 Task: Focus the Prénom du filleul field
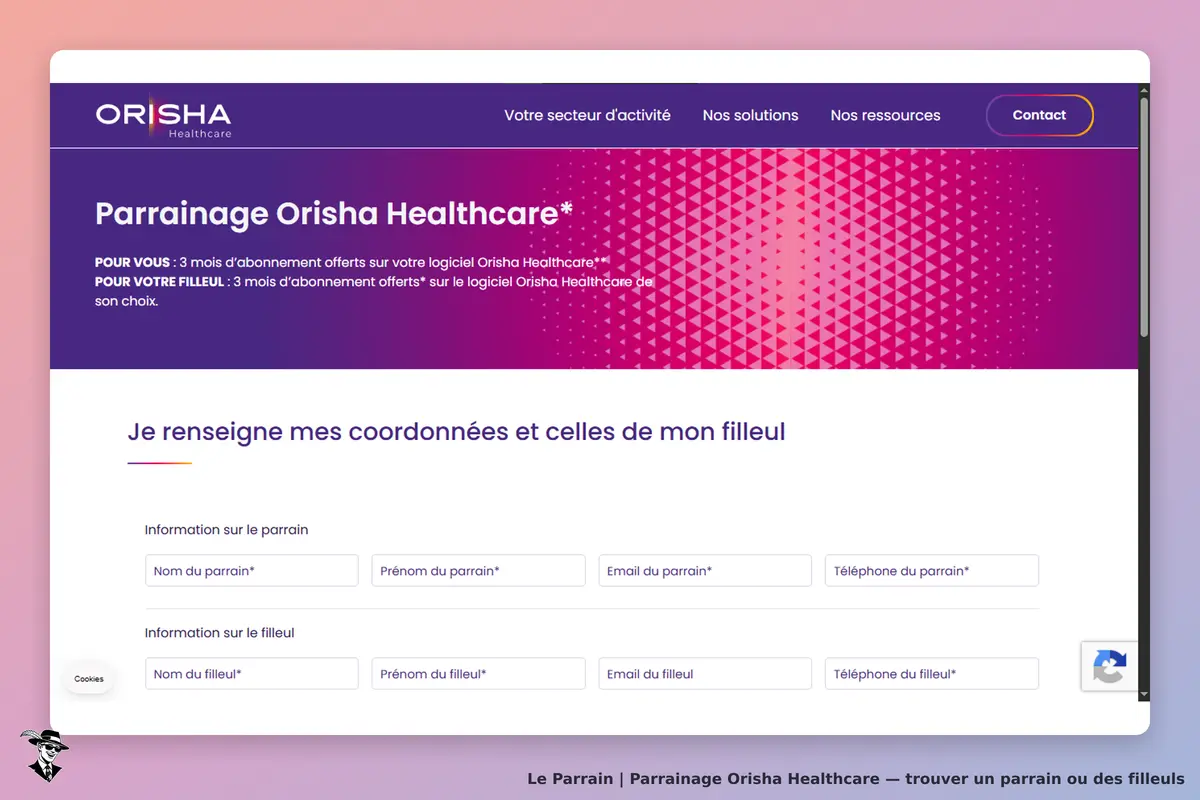pos(478,674)
